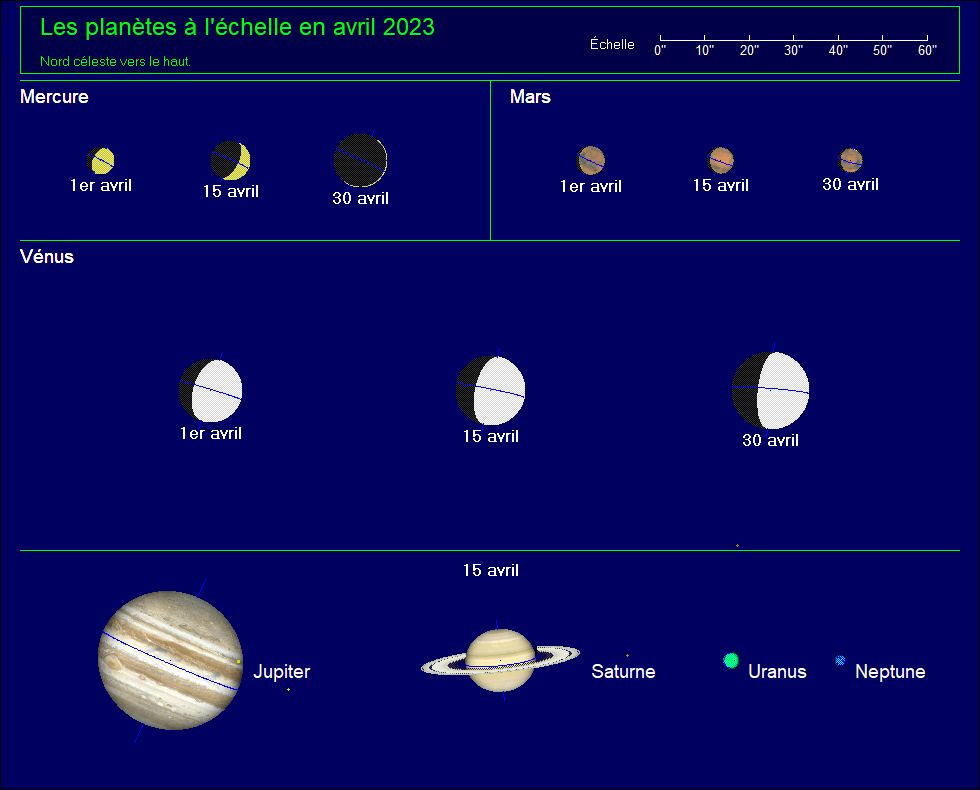Click the '1er avril' label under Mars
The width and height of the screenshot is (980, 790).
tap(591, 186)
